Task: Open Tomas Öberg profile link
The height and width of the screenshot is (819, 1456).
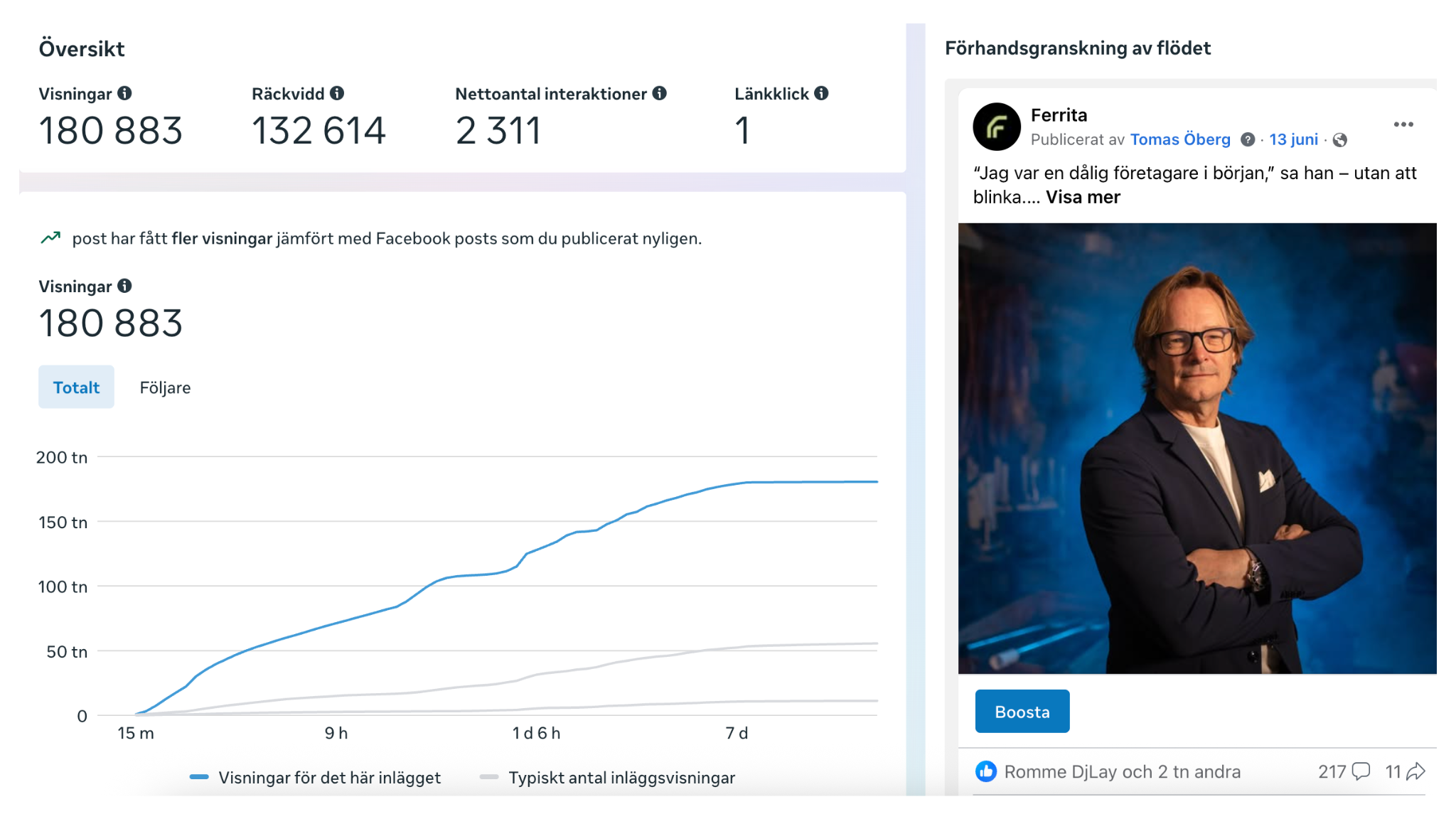Action: click(1179, 139)
